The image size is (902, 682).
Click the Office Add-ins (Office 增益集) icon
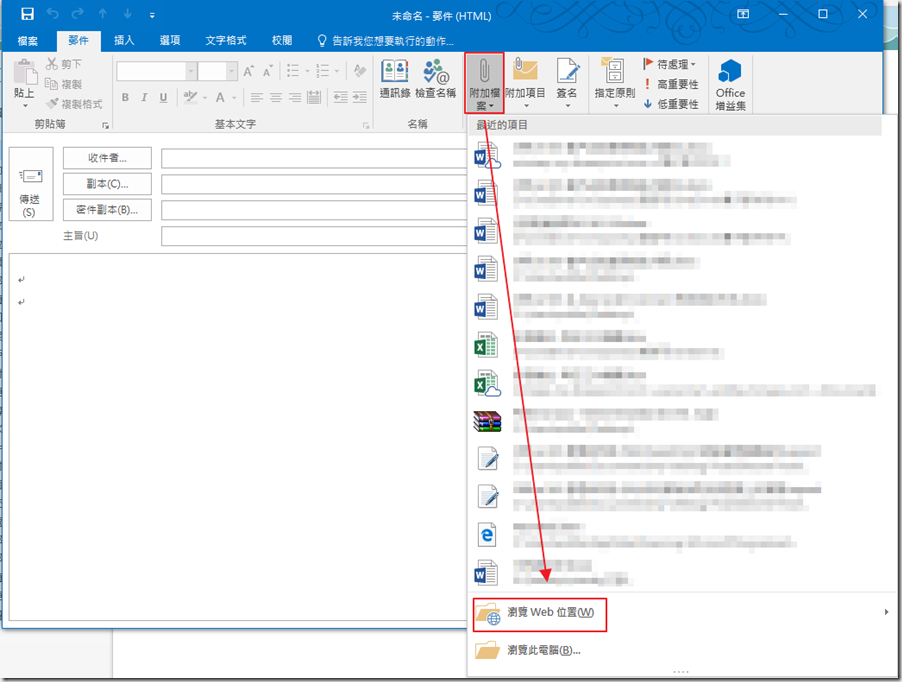pos(730,82)
